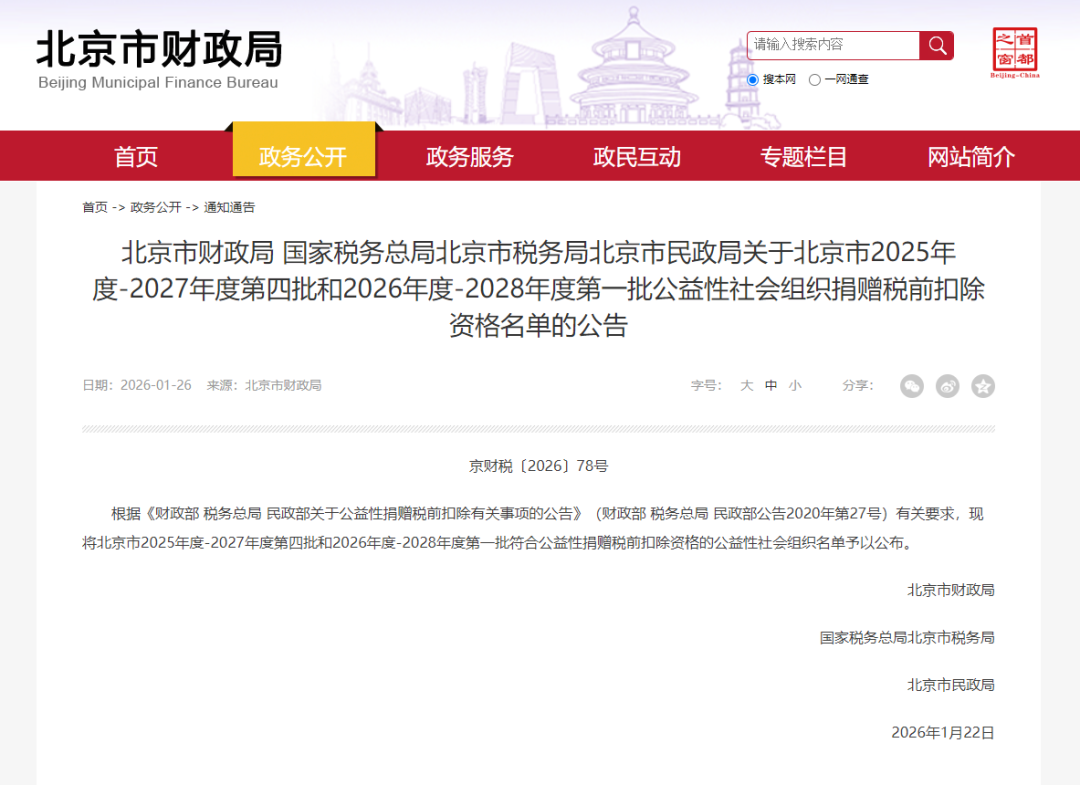This screenshot has height=785, width=1080.
Task: Set font size to 小
Action: pos(795,386)
